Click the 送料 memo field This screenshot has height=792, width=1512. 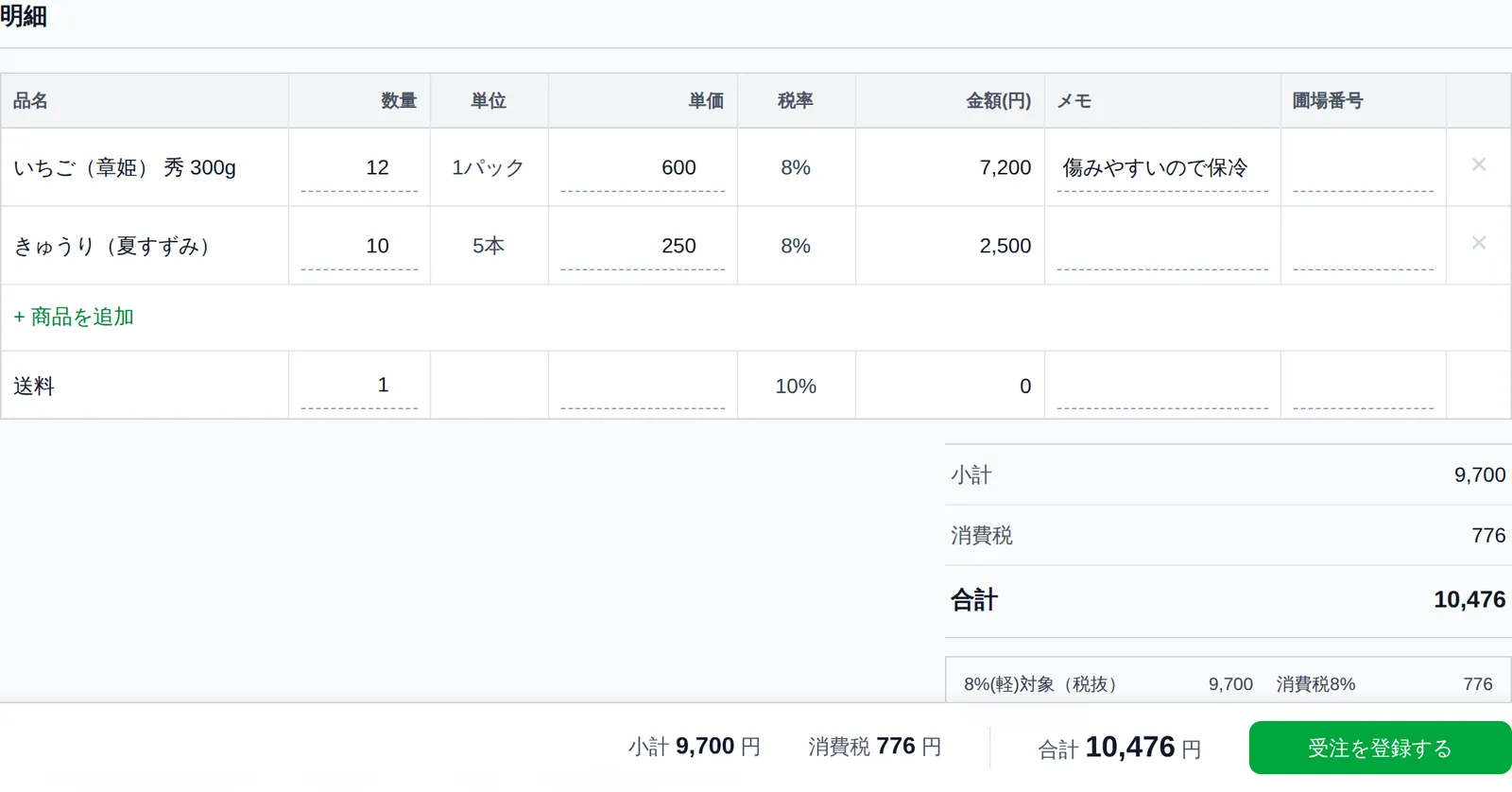[x=1162, y=386]
